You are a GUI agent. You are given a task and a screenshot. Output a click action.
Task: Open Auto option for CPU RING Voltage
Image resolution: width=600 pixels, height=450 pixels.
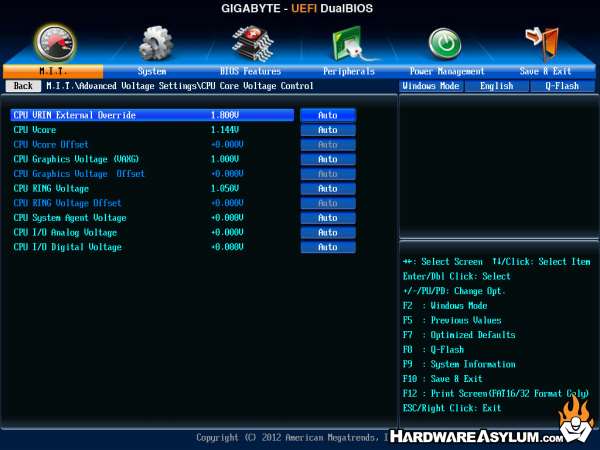coord(328,189)
